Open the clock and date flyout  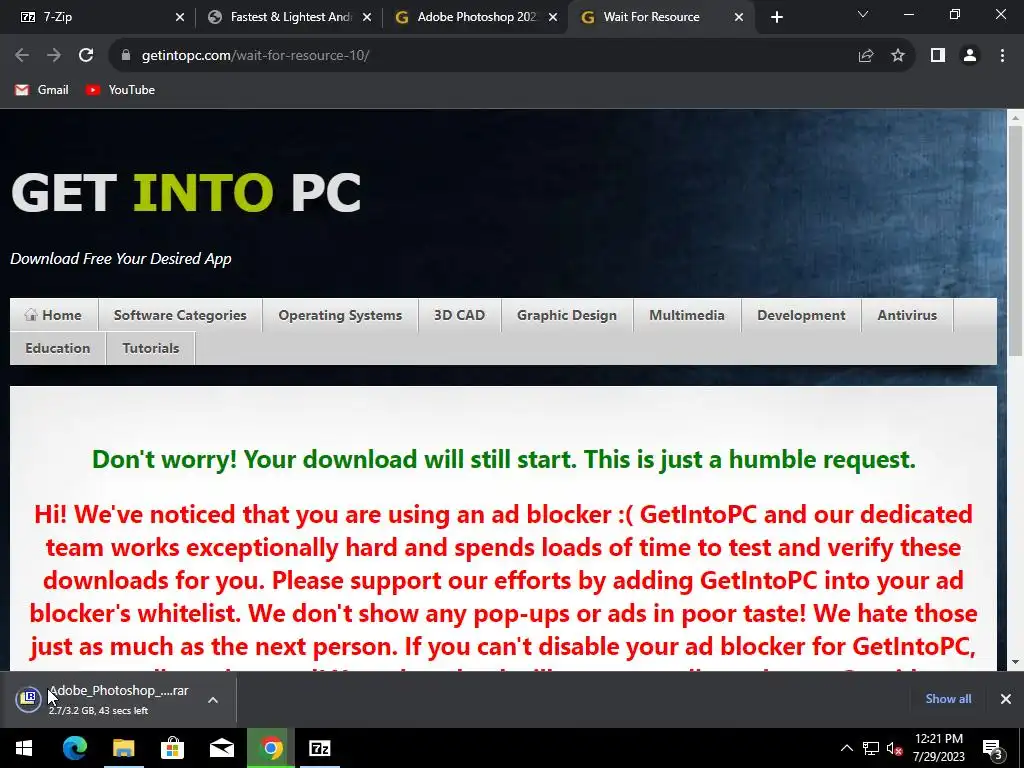click(x=939, y=748)
